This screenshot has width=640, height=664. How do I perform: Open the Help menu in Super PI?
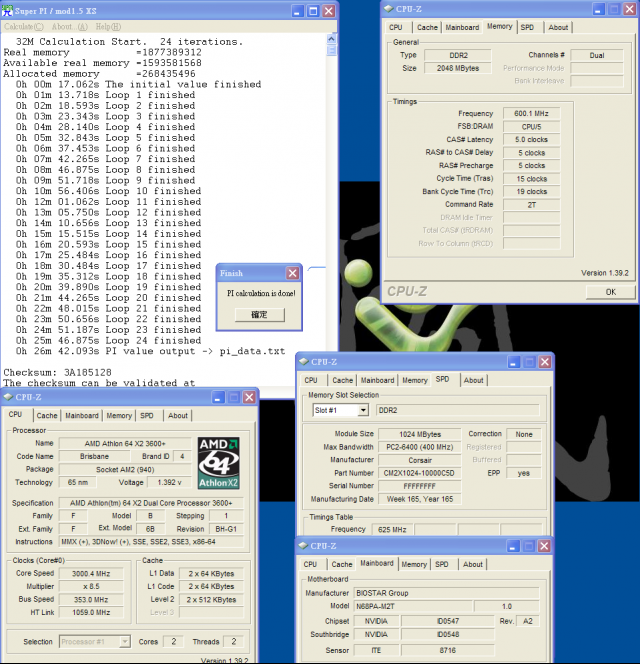(108, 27)
